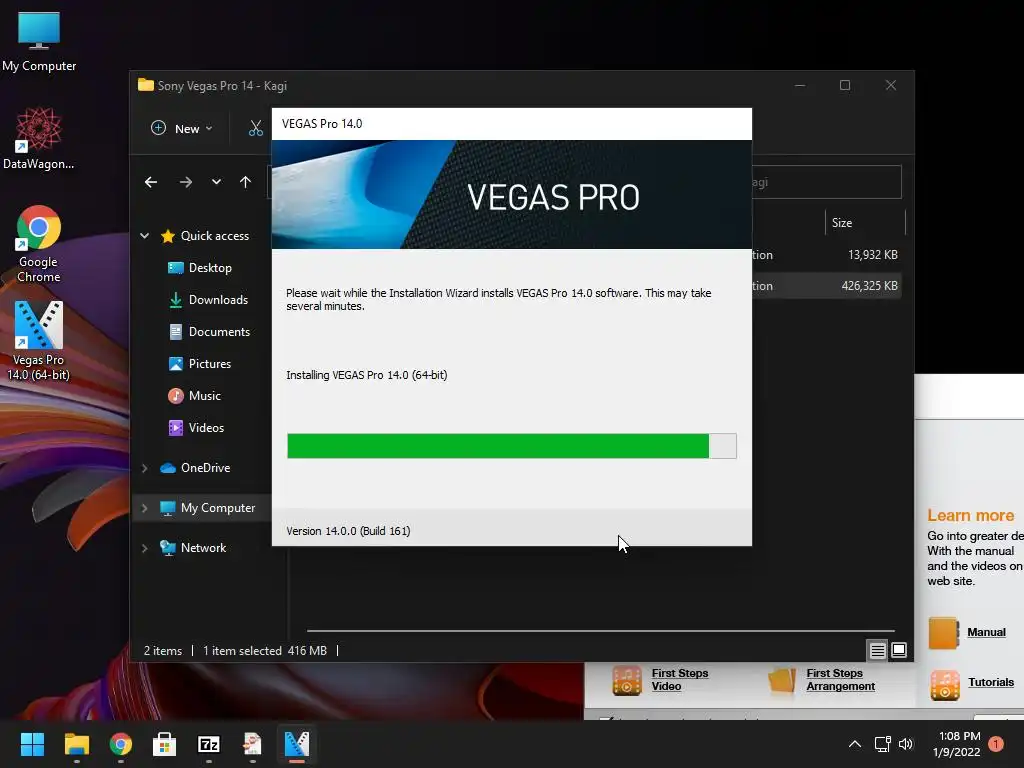Open Downloads in the Explorer sidebar
This screenshot has width=1024, height=768.
208,300
